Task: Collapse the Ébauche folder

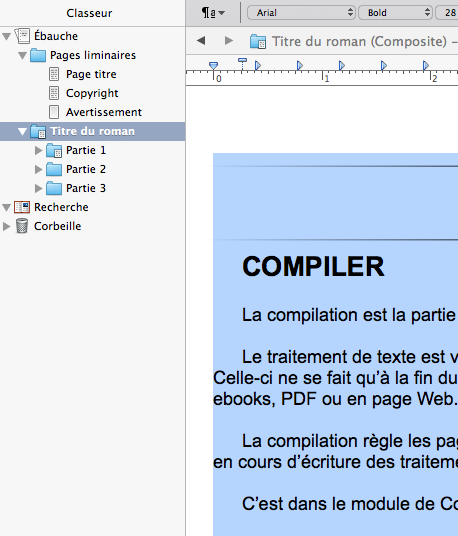Action: [x=6, y=36]
